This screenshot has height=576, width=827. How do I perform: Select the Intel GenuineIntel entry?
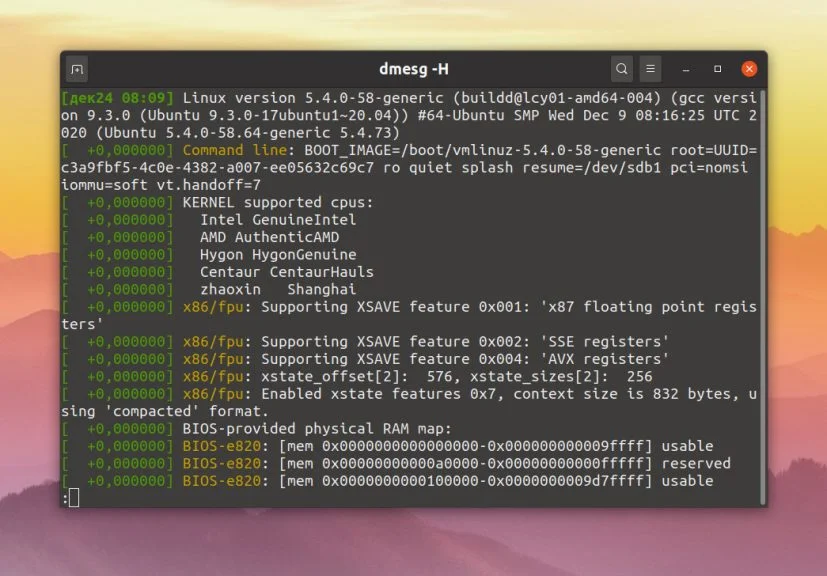[x=278, y=219]
